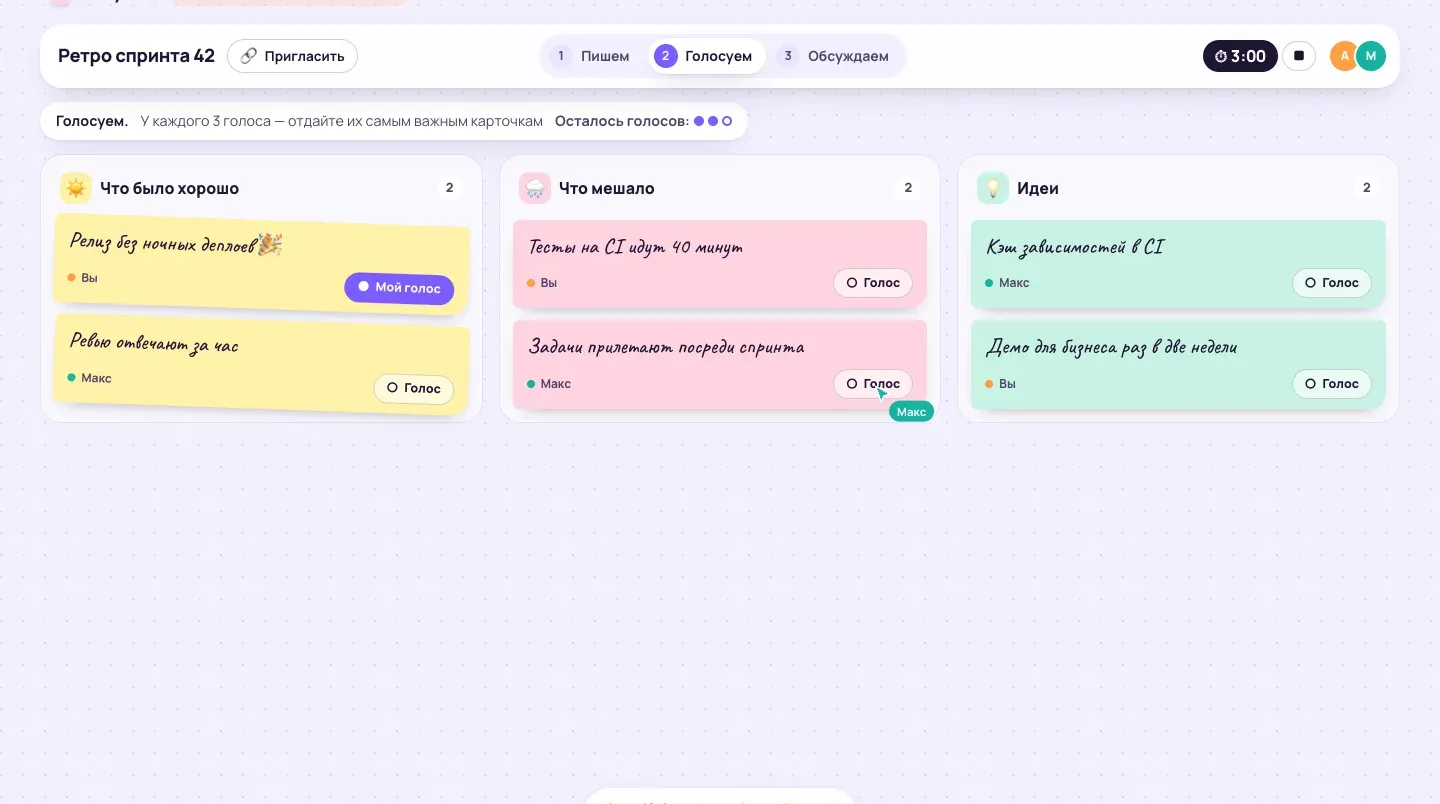The height and width of the screenshot is (804, 1440).
Task: Click the hint "У каждого 3 голоса"
Action: [x=205, y=121]
